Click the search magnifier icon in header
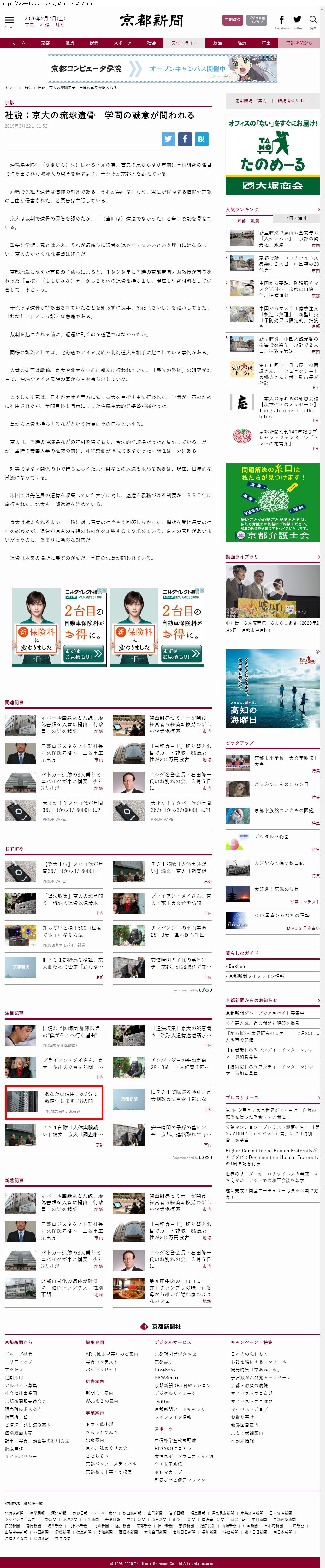The width and height of the screenshot is (325, 1568). 313,20
